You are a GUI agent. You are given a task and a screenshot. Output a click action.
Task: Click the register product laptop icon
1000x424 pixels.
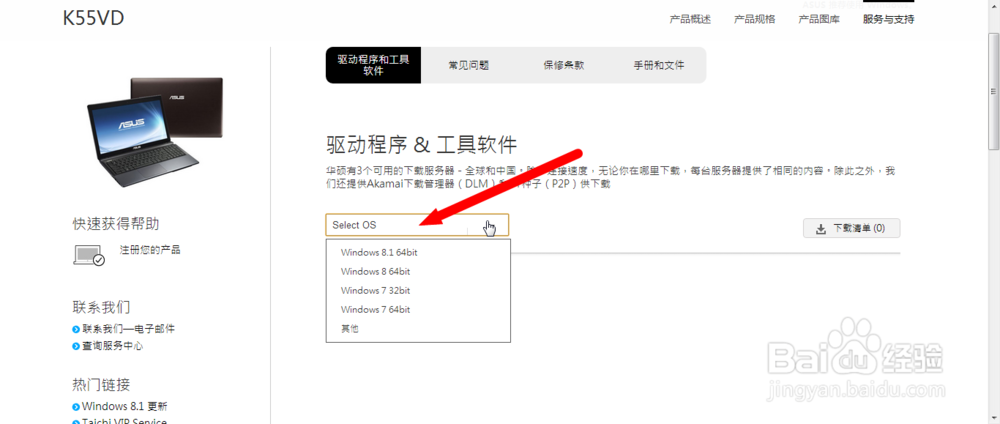(x=89, y=255)
